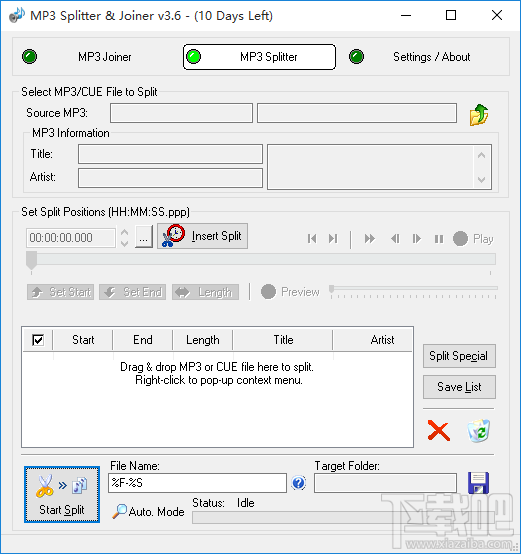Viewport: 521px width, 554px height.
Task: Click the second Source MP3 path field
Action: click(x=357, y=113)
